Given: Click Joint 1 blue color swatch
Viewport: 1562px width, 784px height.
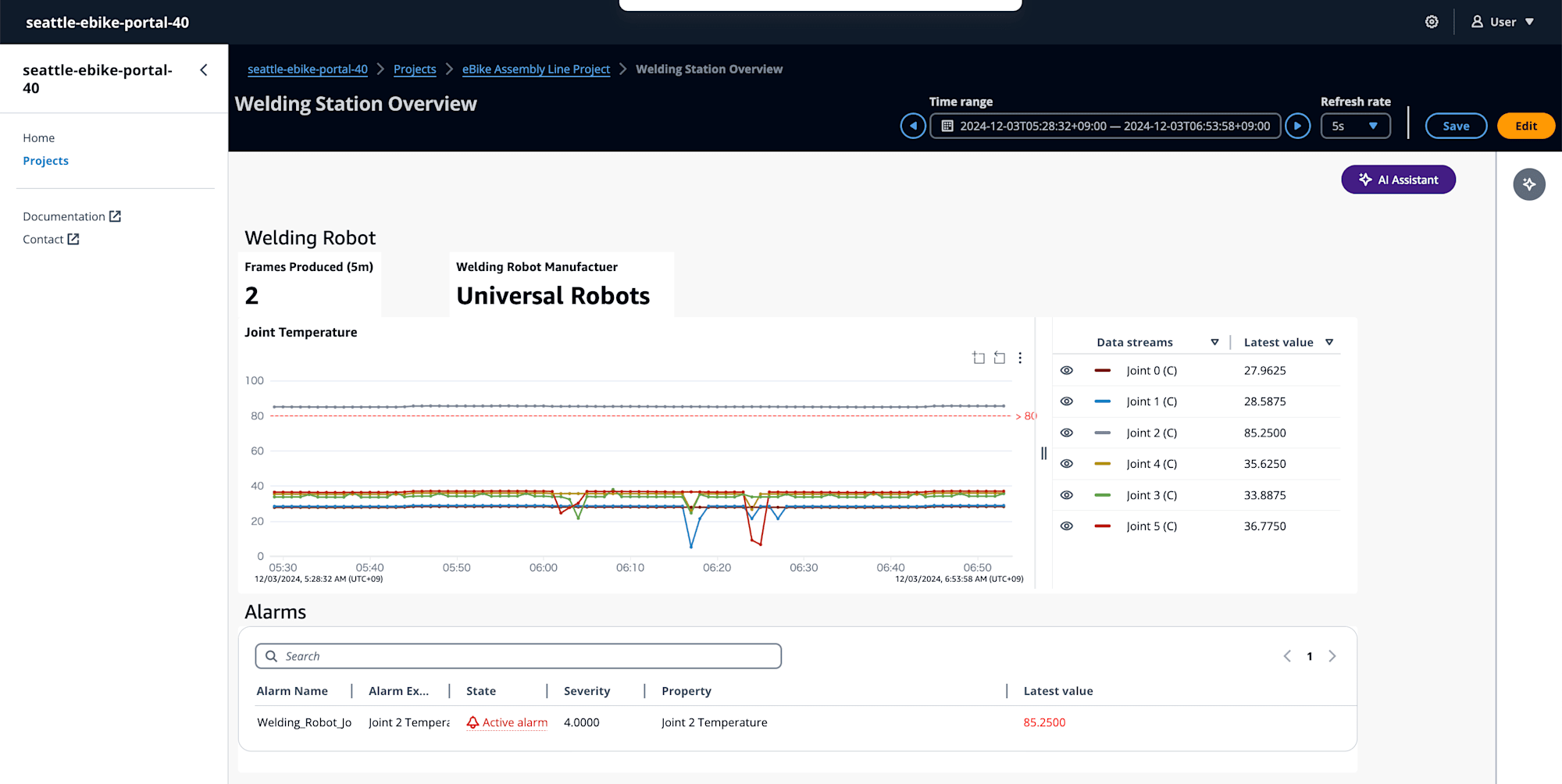Looking at the screenshot, I should pyautogui.click(x=1103, y=401).
